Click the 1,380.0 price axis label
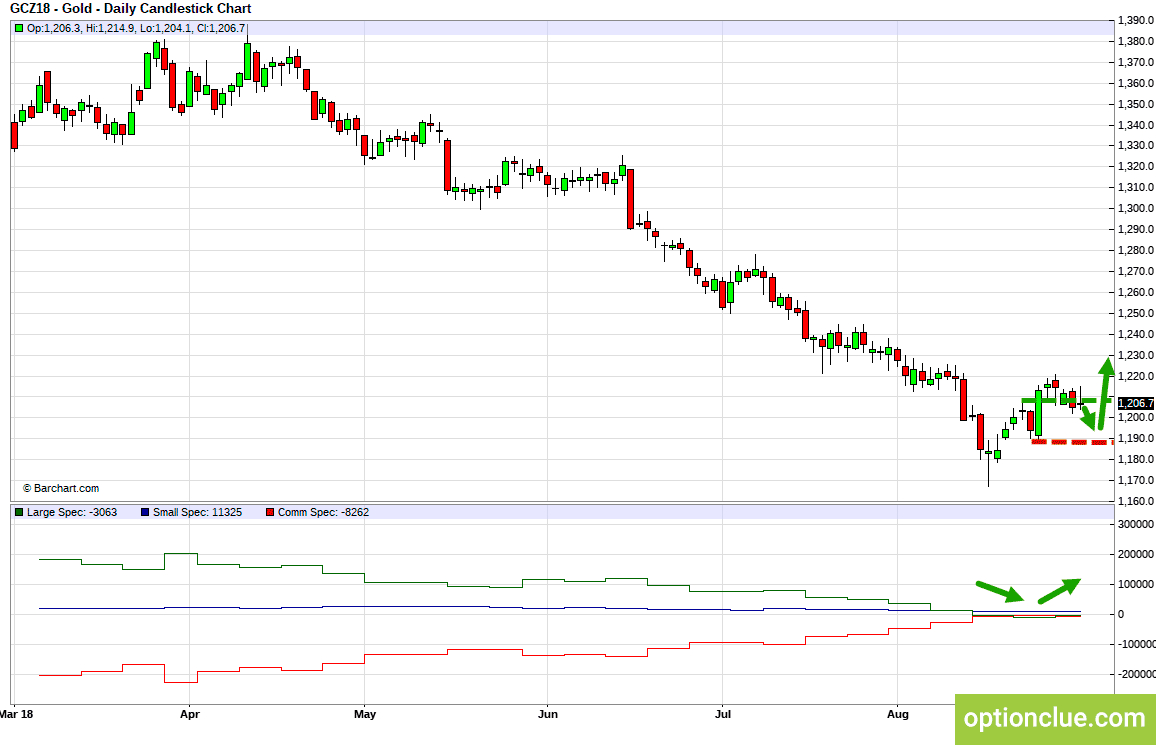This screenshot has width=1156, height=745. (x=1136, y=41)
